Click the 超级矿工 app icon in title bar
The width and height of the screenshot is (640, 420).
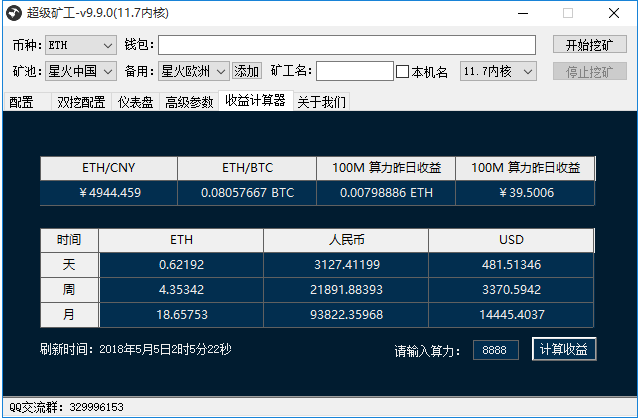click(x=13, y=13)
